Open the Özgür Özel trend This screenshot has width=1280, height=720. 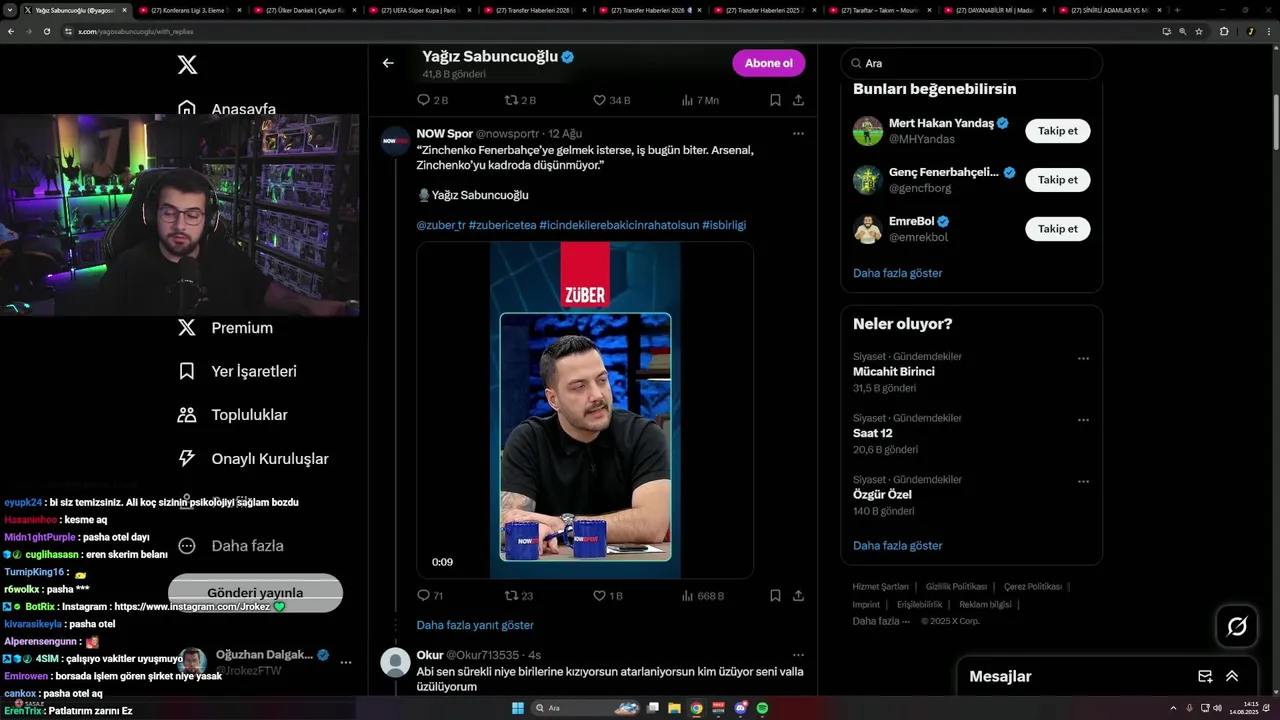pos(882,494)
